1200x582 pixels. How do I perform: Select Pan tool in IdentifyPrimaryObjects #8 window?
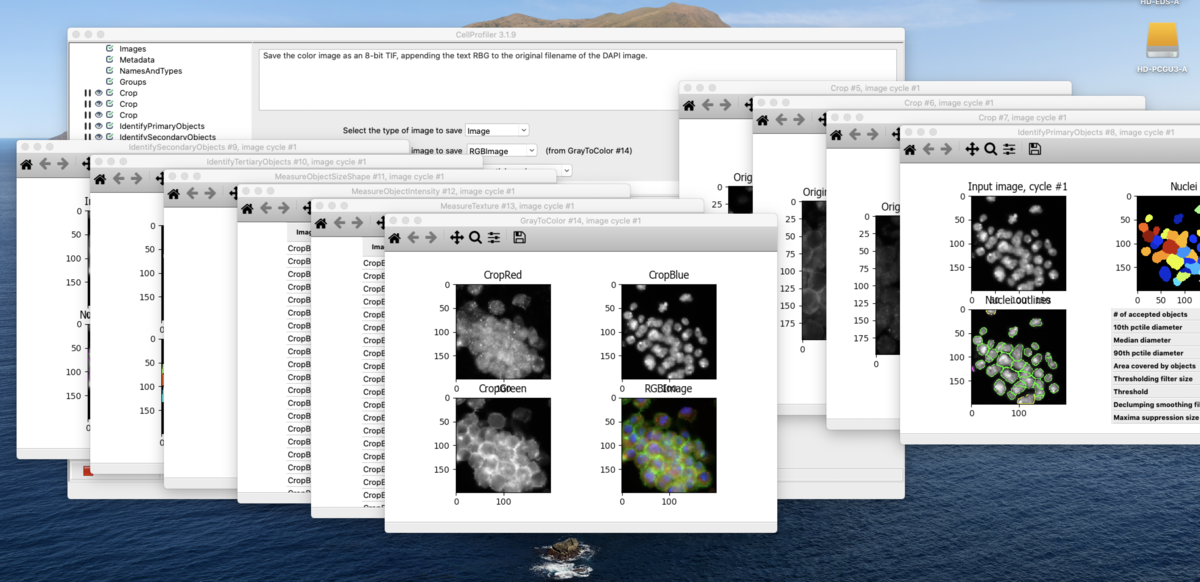point(972,149)
